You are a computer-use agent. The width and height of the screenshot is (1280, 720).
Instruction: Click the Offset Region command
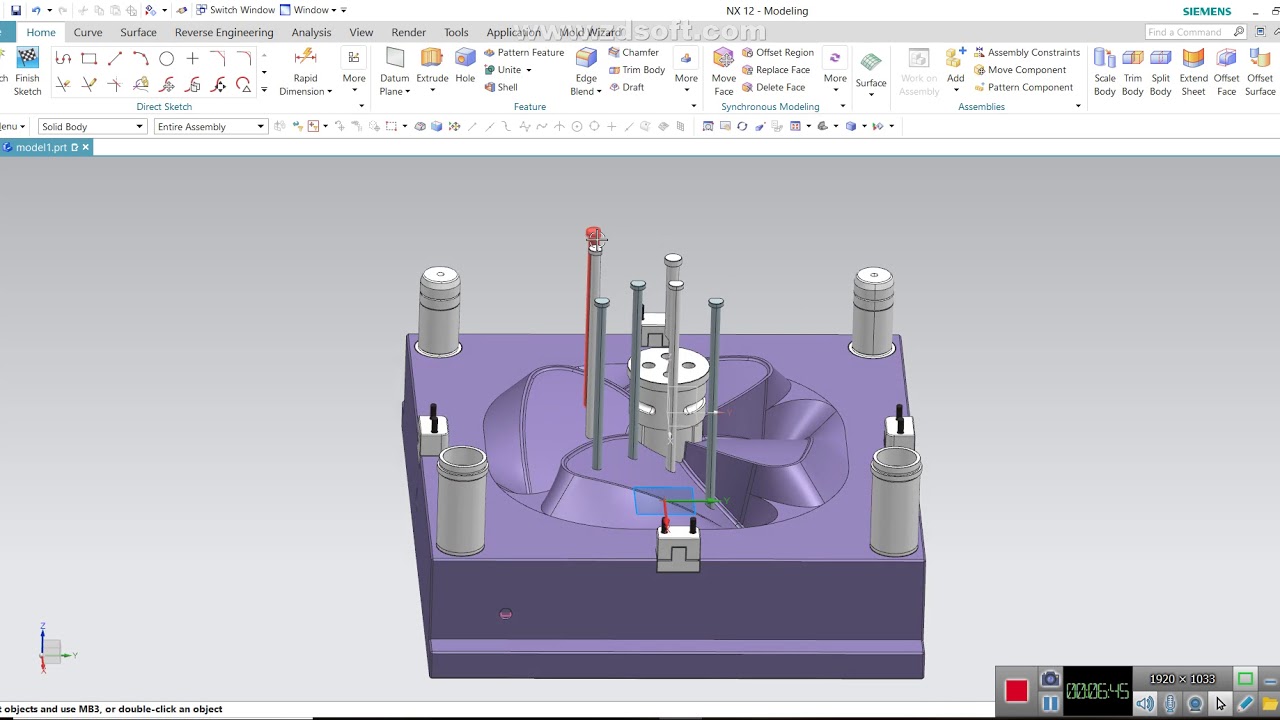[x=778, y=52]
